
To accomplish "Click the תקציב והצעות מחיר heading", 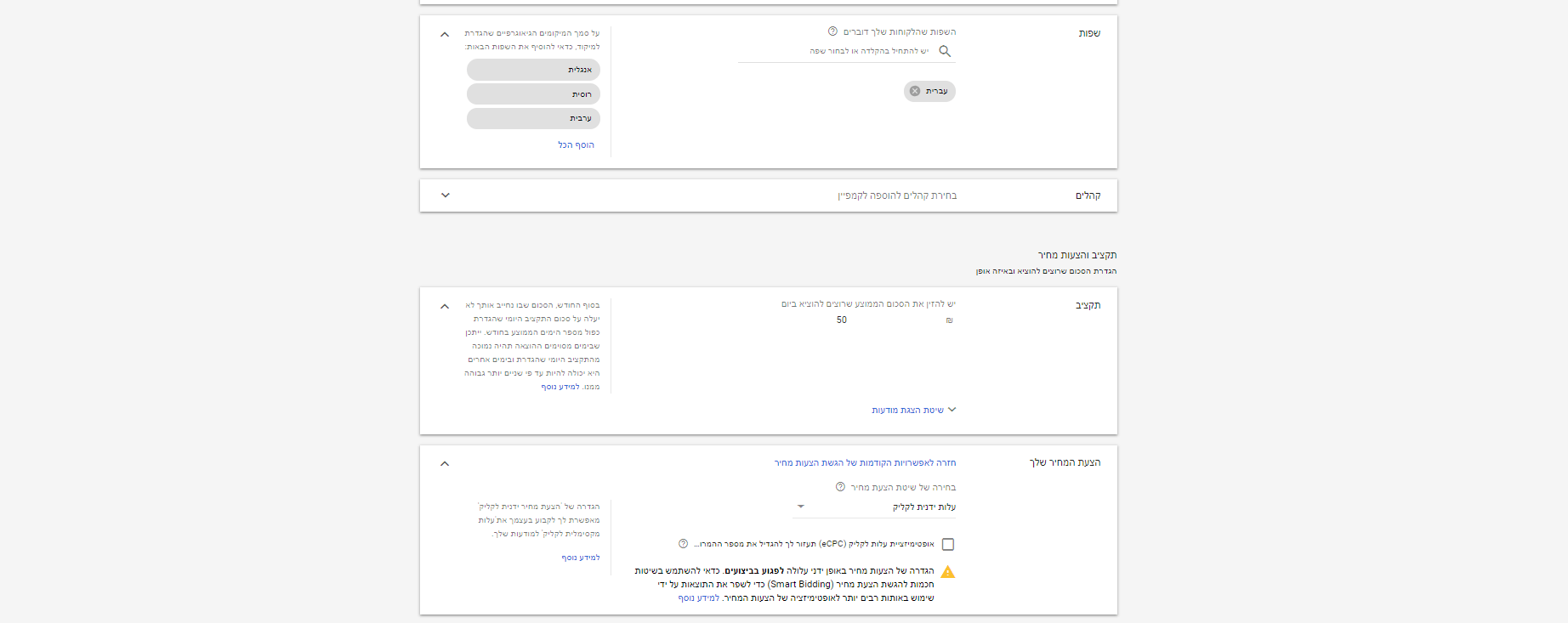I will 1077,255.
